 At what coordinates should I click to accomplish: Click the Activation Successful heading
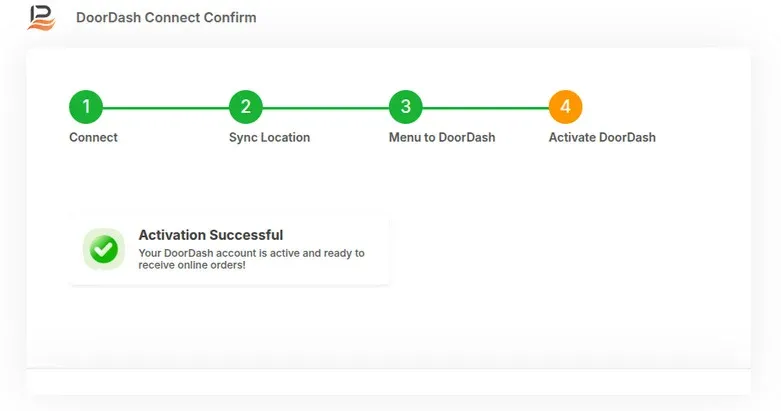(x=211, y=235)
